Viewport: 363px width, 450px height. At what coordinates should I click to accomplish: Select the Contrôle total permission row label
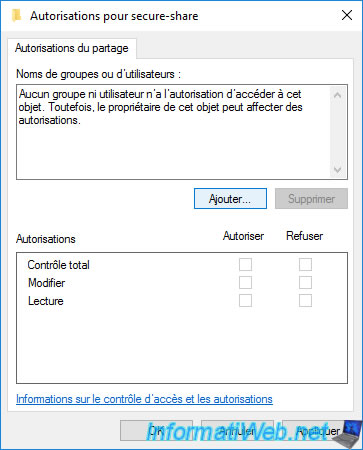tap(58, 265)
